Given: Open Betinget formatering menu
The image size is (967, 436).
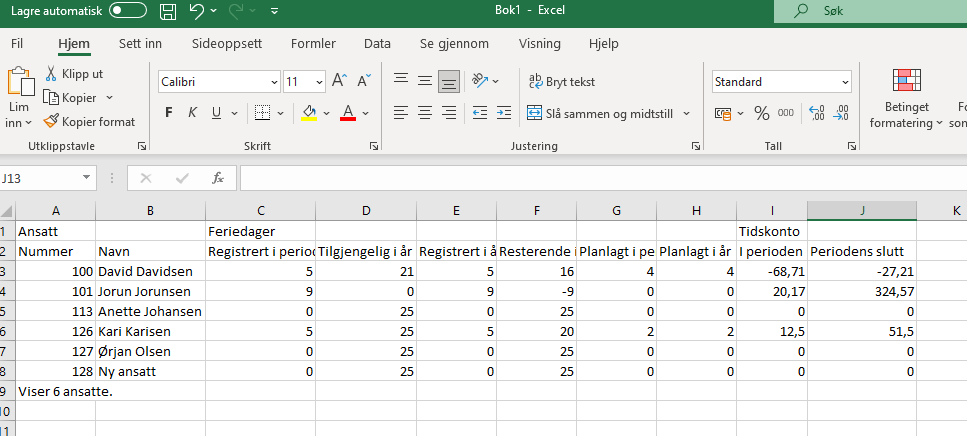Looking at the screenshot, I should click(x=907, y=99).
